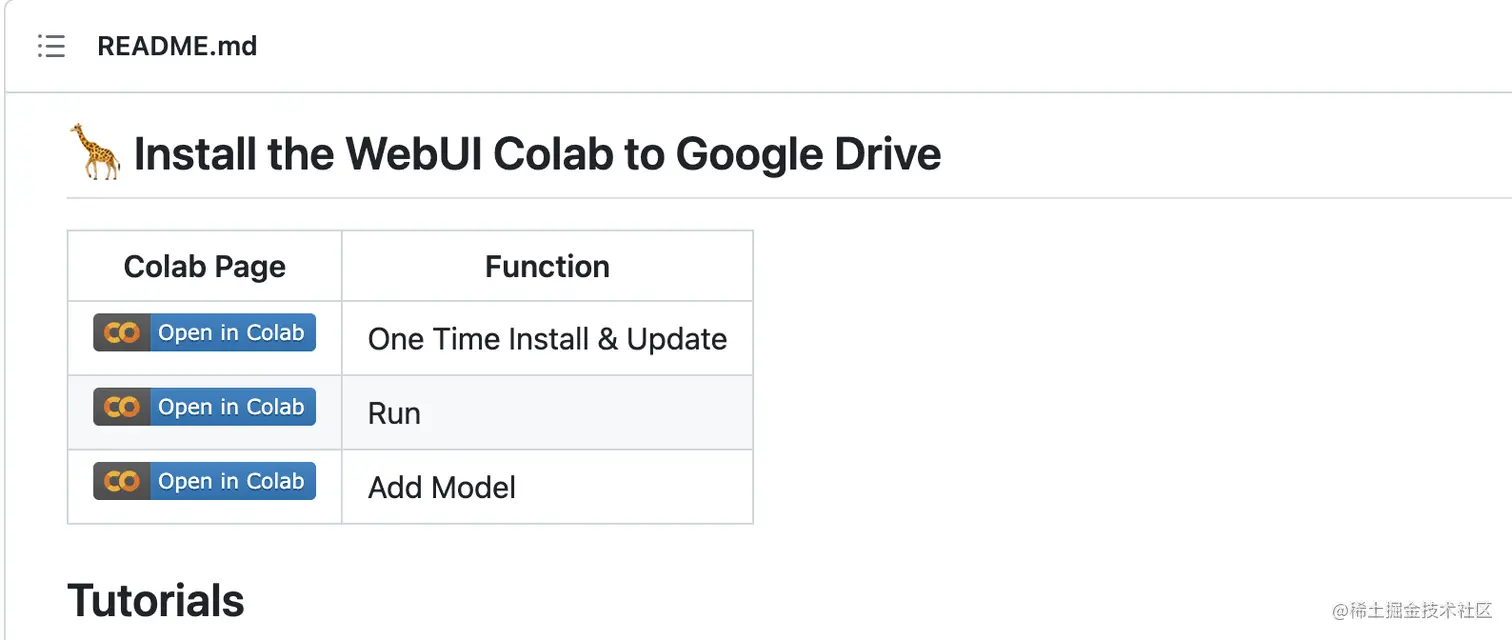Click the words Google Drive in the heading

coord(808,154)
